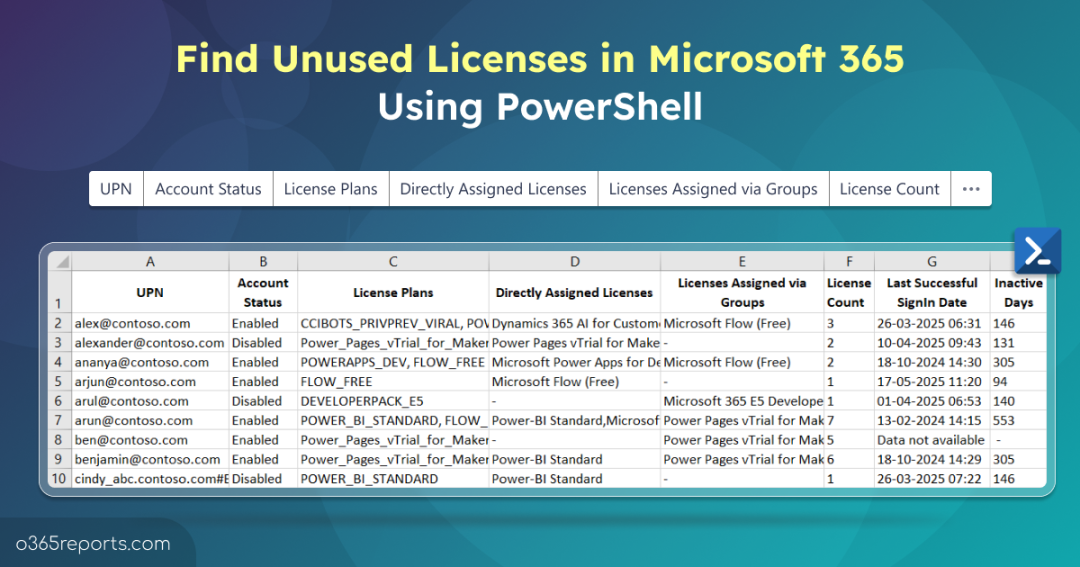The height and width of the screenshot is (567, 1080).
Task: Select column B header
Action: tap(263, 261)
